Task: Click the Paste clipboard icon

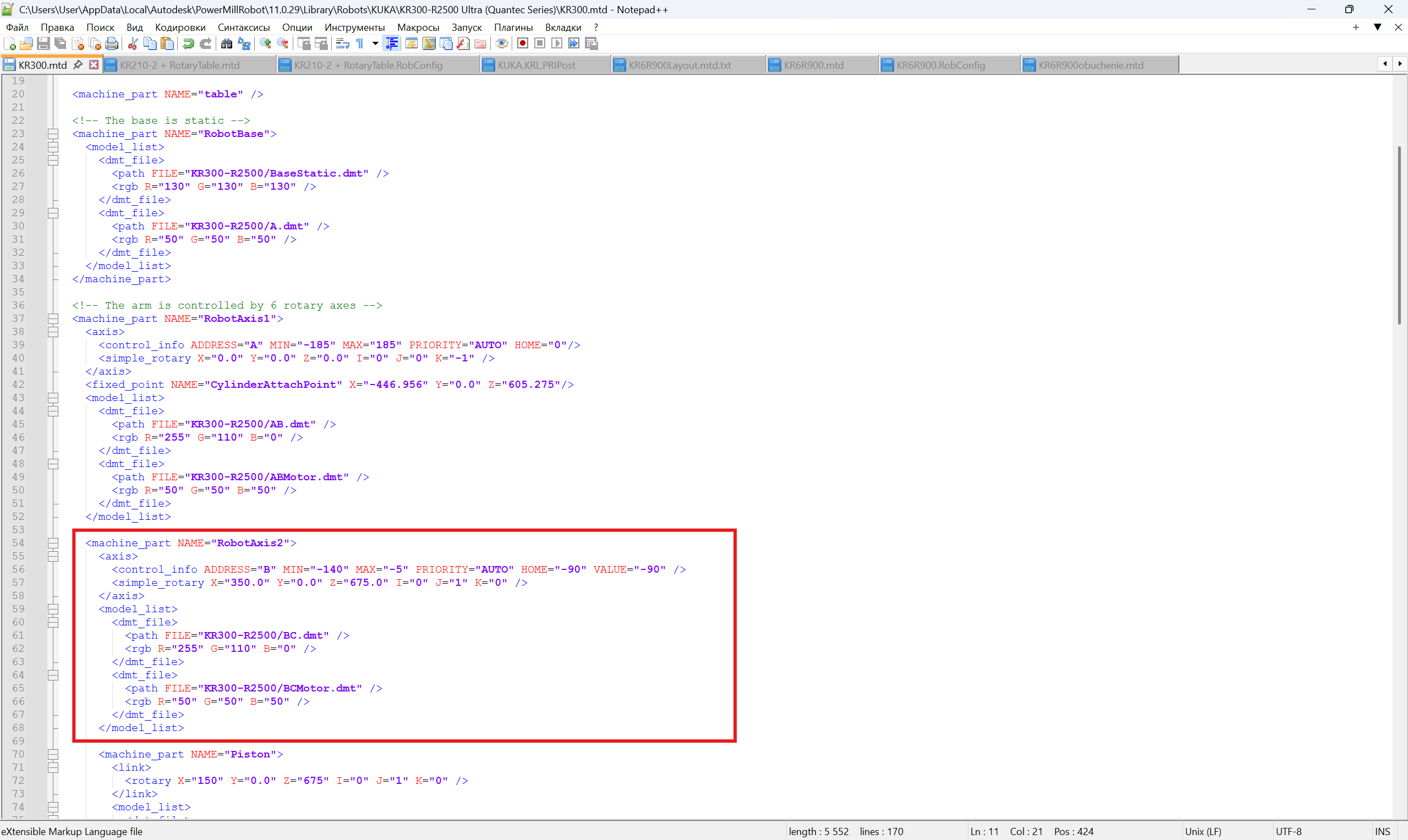Action: [168, 43]
